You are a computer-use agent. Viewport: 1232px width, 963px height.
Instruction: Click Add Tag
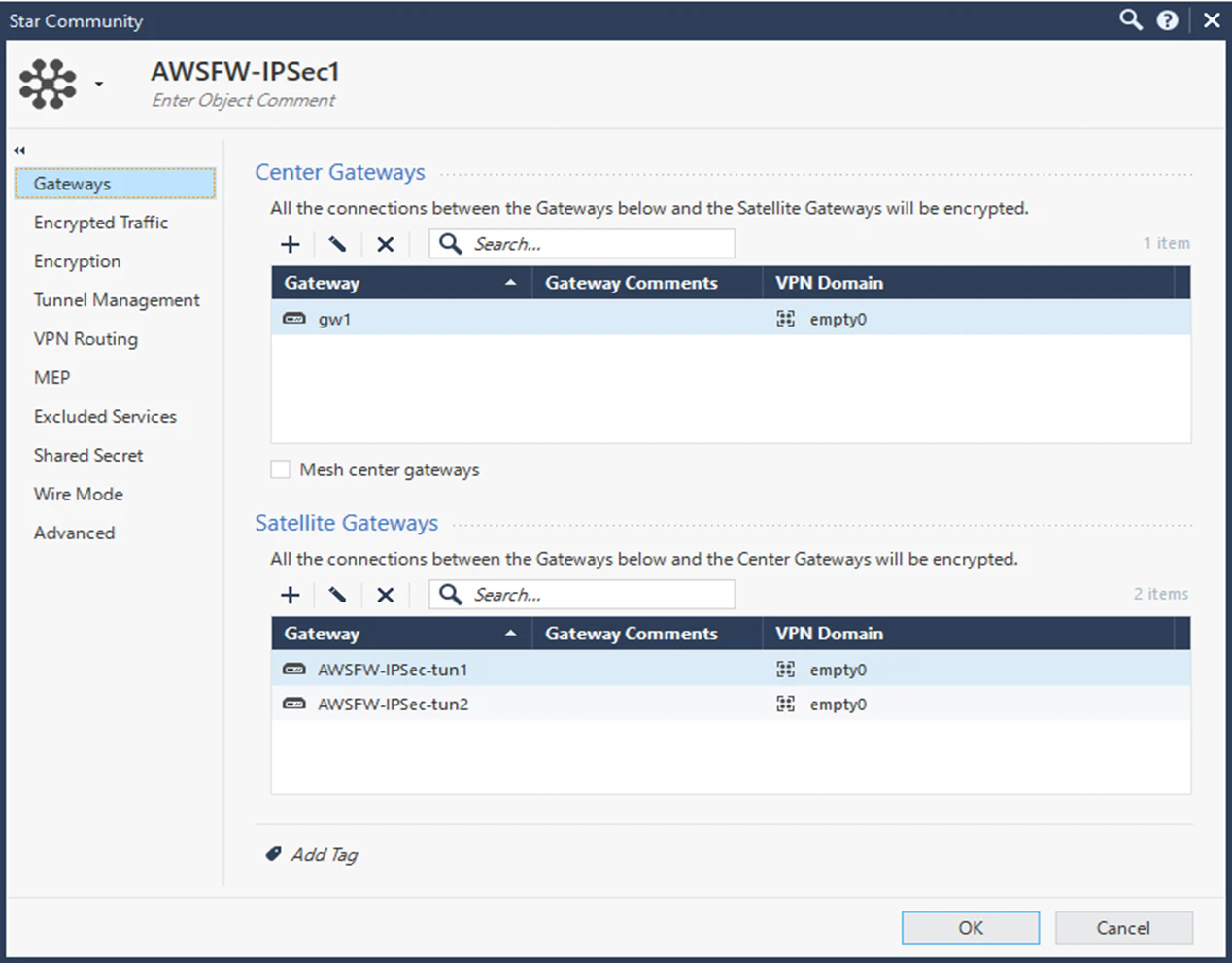325,854
